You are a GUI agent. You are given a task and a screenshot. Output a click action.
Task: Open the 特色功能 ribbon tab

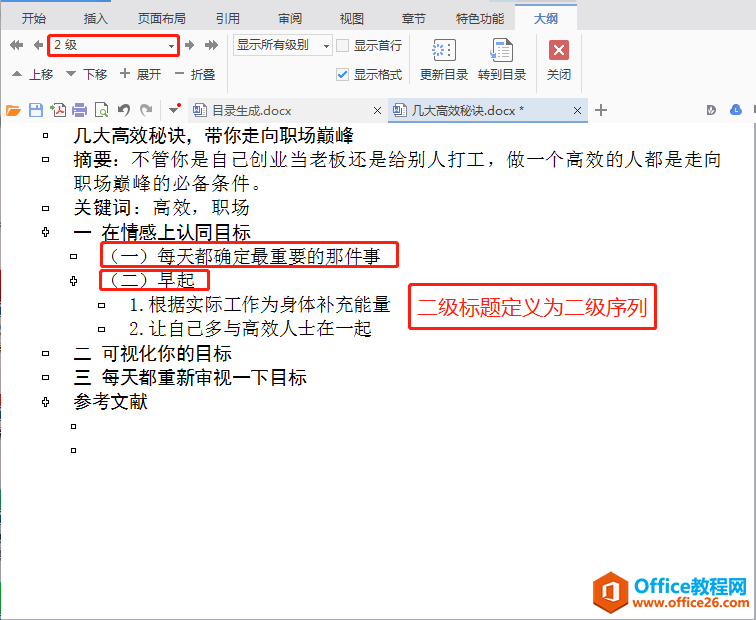(x=480, y=19)
